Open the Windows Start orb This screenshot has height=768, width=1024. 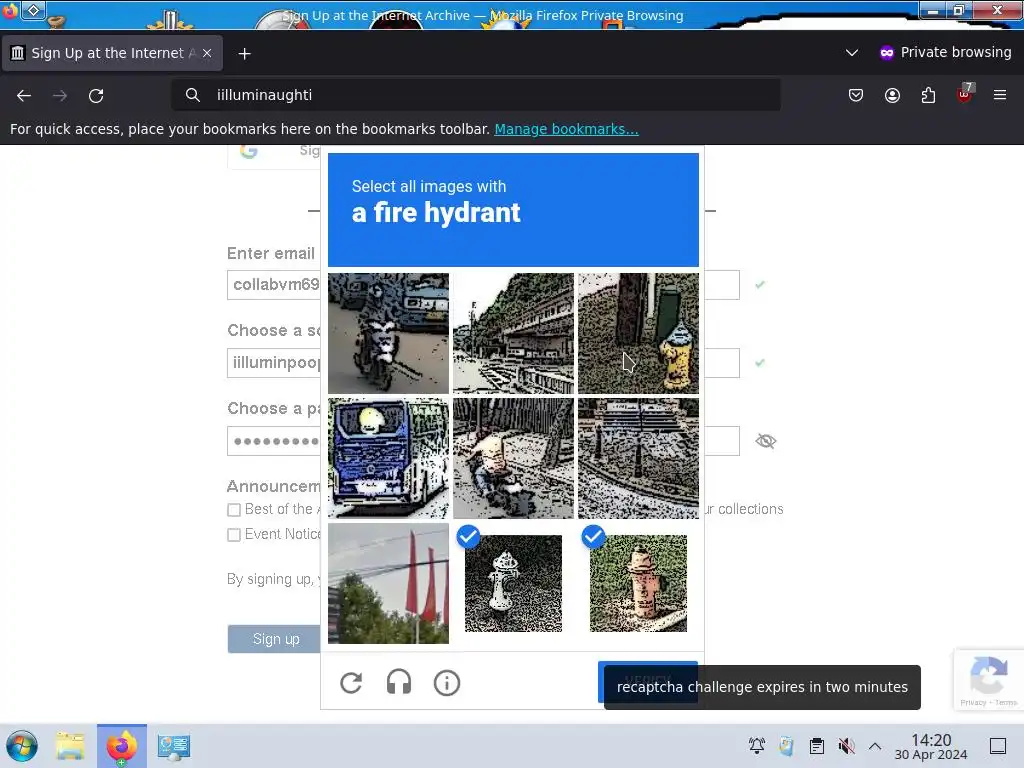pos(22,746)
